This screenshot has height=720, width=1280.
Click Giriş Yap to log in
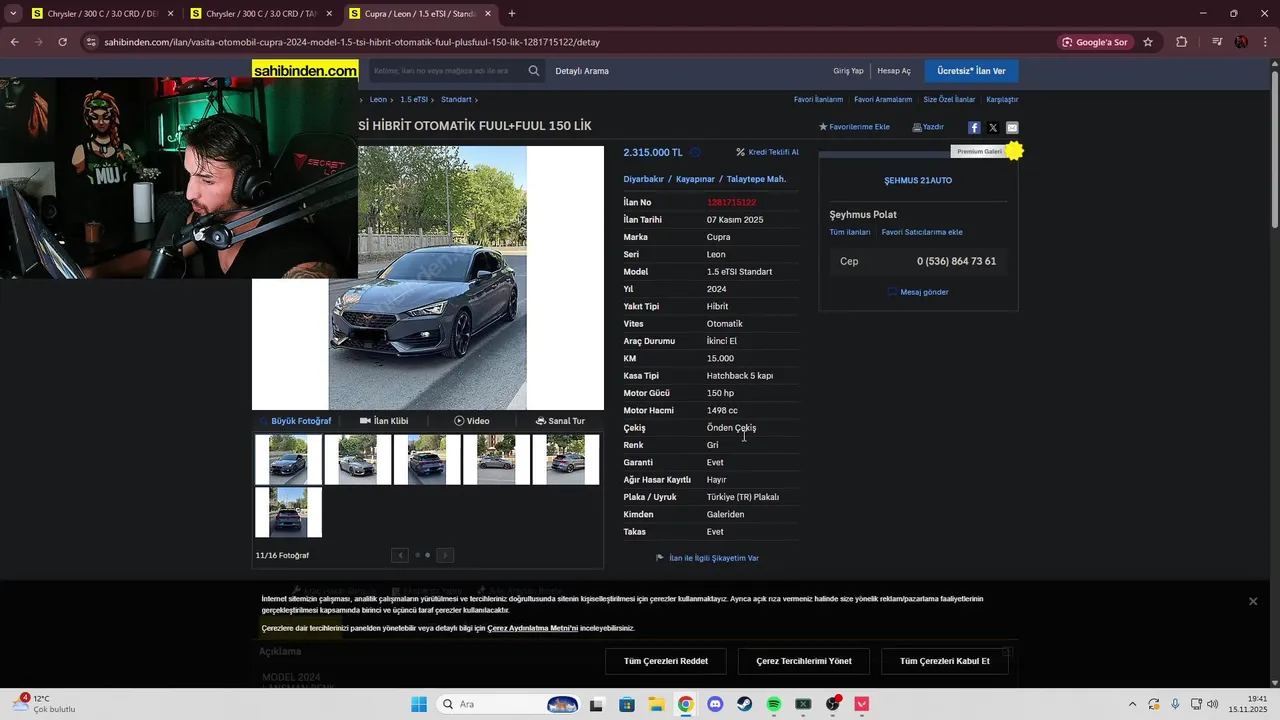click(x=848, y=71)
